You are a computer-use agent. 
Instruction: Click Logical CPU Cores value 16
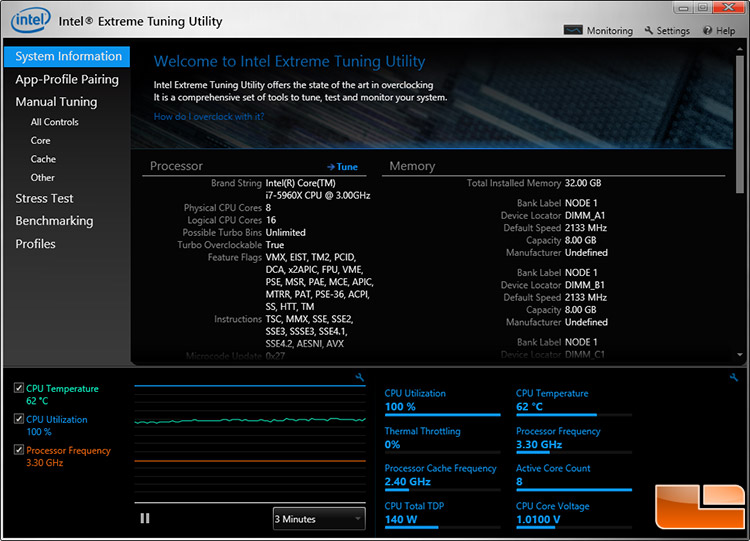click(271, 220)
